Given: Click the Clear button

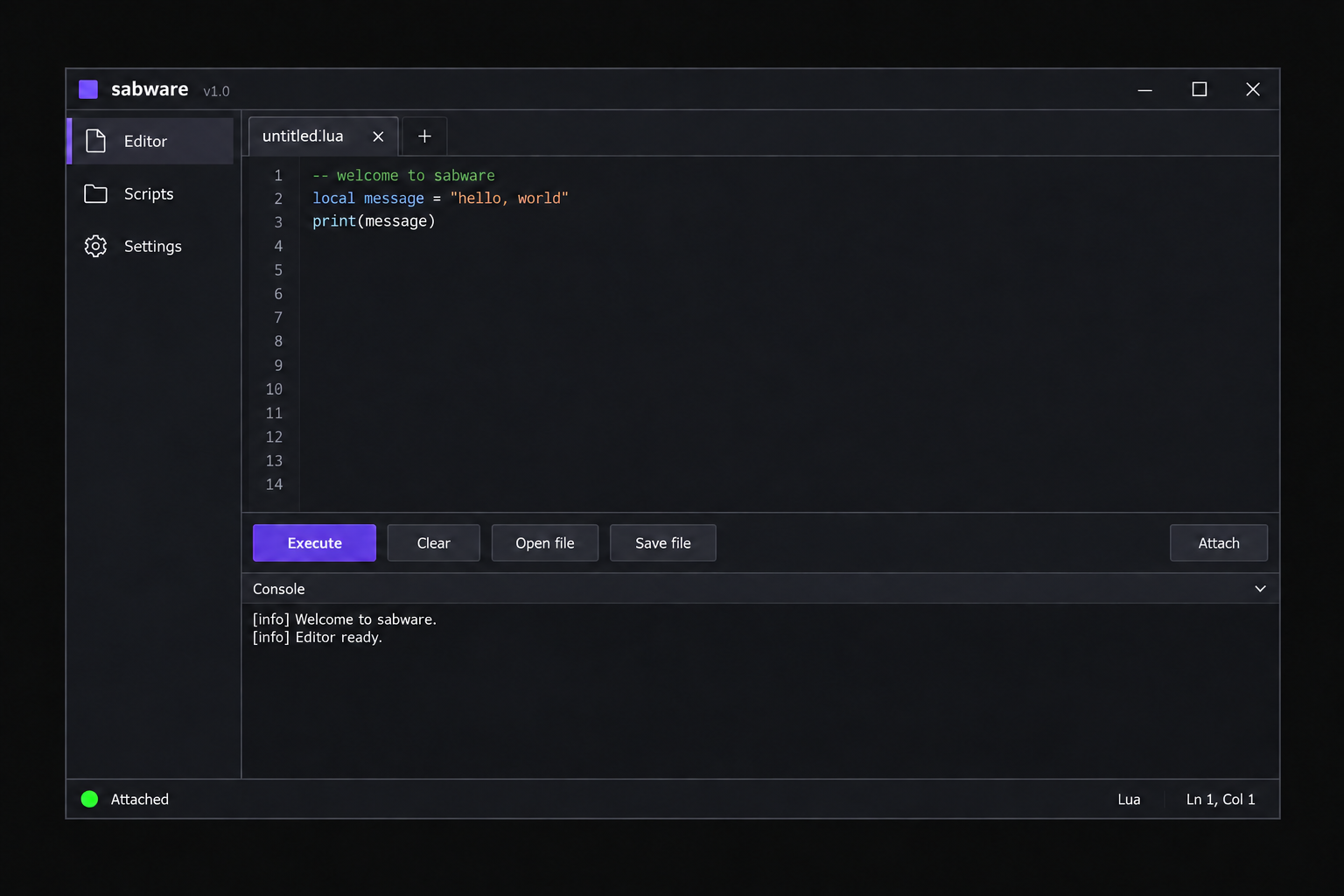Looking at the screenshot, I should pos(433,542).
